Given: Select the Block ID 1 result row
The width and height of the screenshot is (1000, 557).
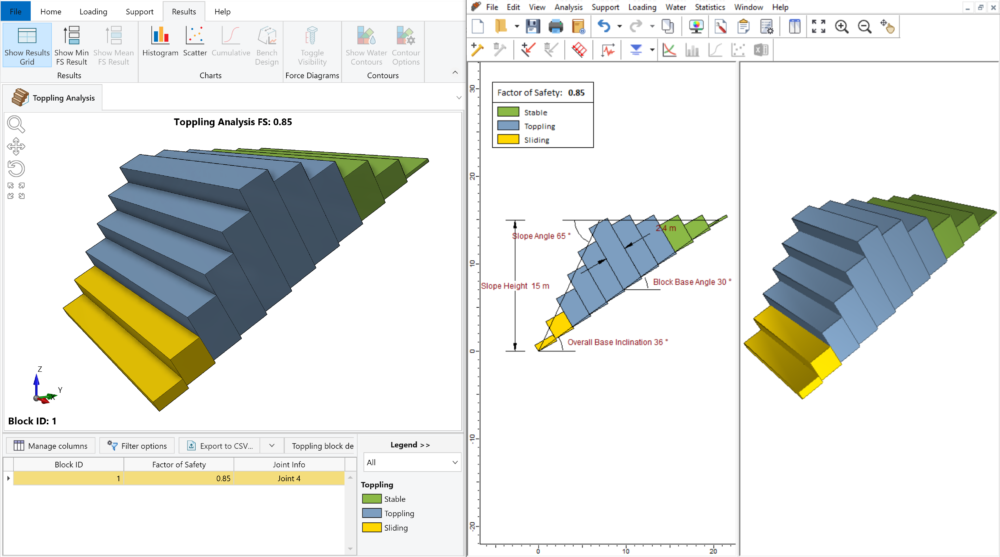Looking at the screenshot, I should [x=180, y=479].
